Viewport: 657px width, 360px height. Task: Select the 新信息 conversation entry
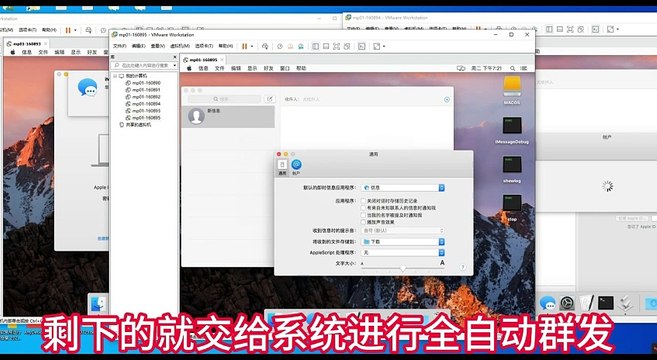pos(228,116)
